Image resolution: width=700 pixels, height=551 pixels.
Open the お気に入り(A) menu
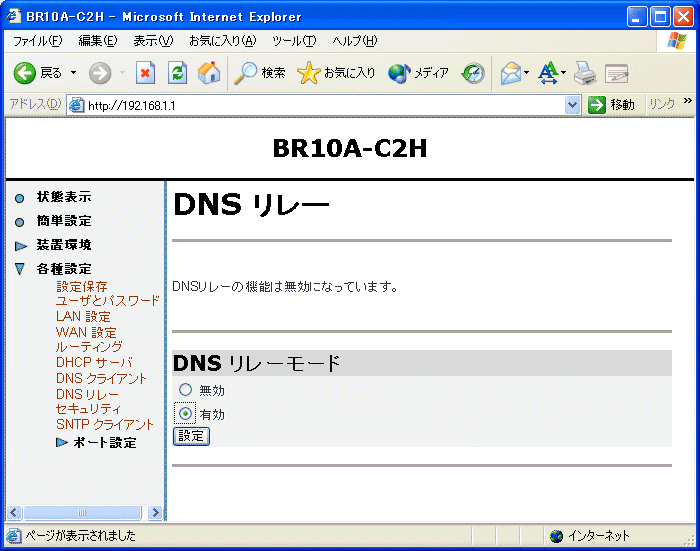pyautogui.click(x=222, y=41)
